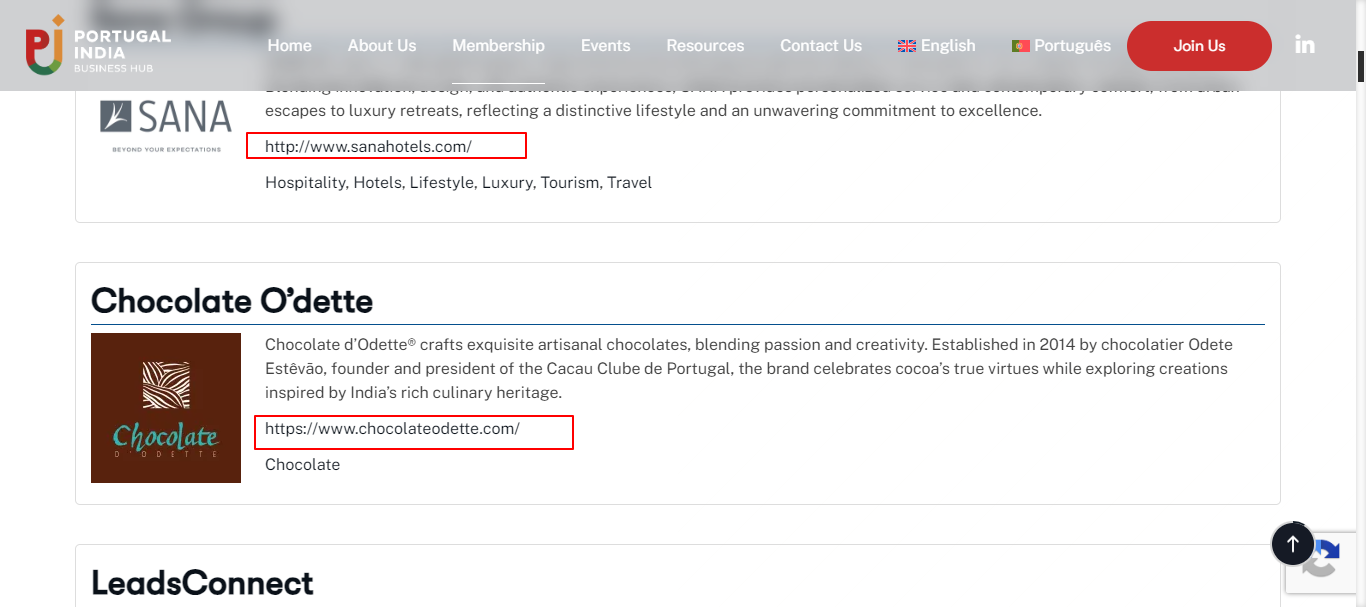Screen dimensions: 1366x607
Task: Open the Resources menu
Action: point(705,46)
